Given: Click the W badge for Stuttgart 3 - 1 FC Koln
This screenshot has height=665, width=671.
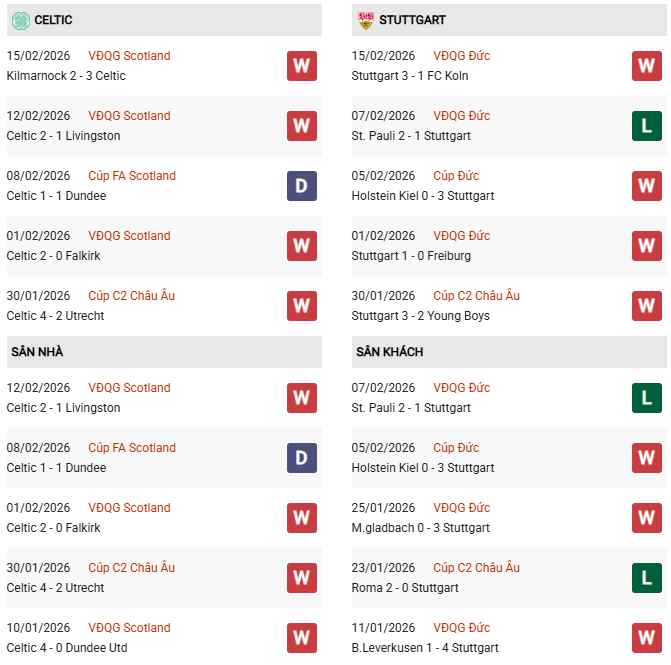Looking at the screenshot, I should point(646,66).
